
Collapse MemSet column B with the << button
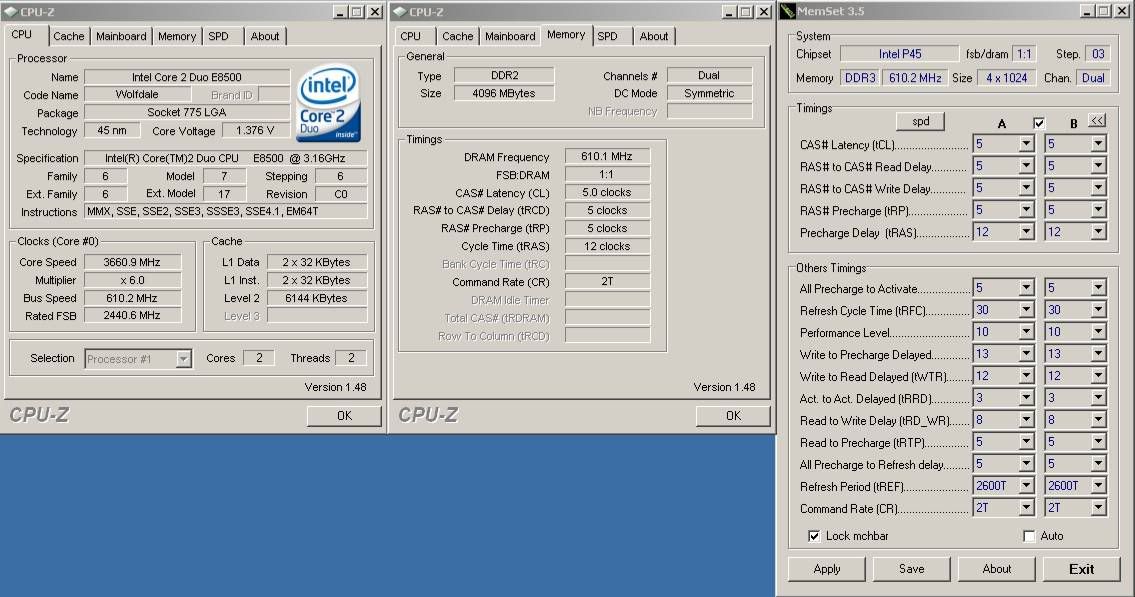pos(1097,121)
